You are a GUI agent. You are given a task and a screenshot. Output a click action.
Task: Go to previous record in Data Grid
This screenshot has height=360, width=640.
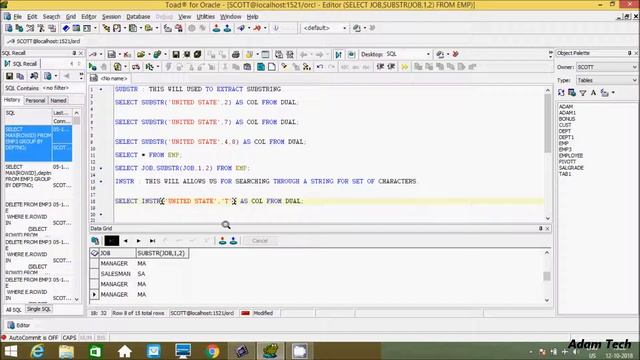tap(126, 241)
